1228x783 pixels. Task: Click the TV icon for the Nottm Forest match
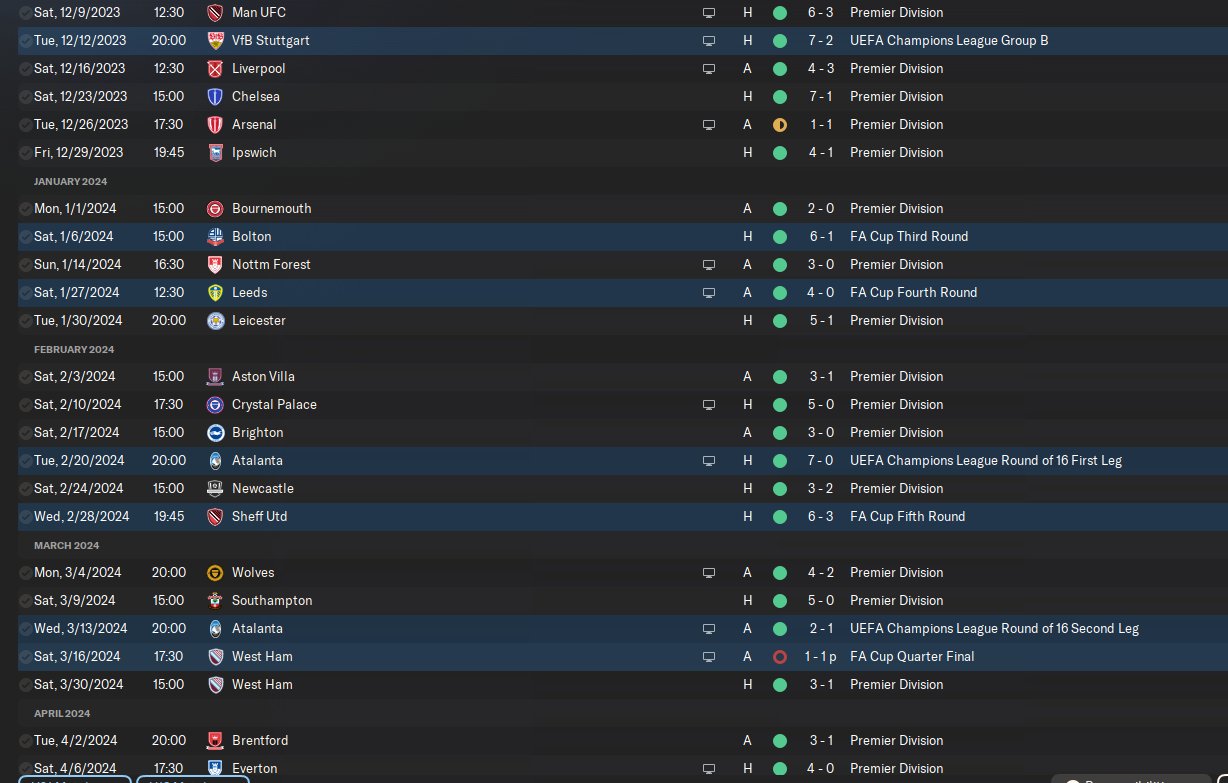pos(709,265)
